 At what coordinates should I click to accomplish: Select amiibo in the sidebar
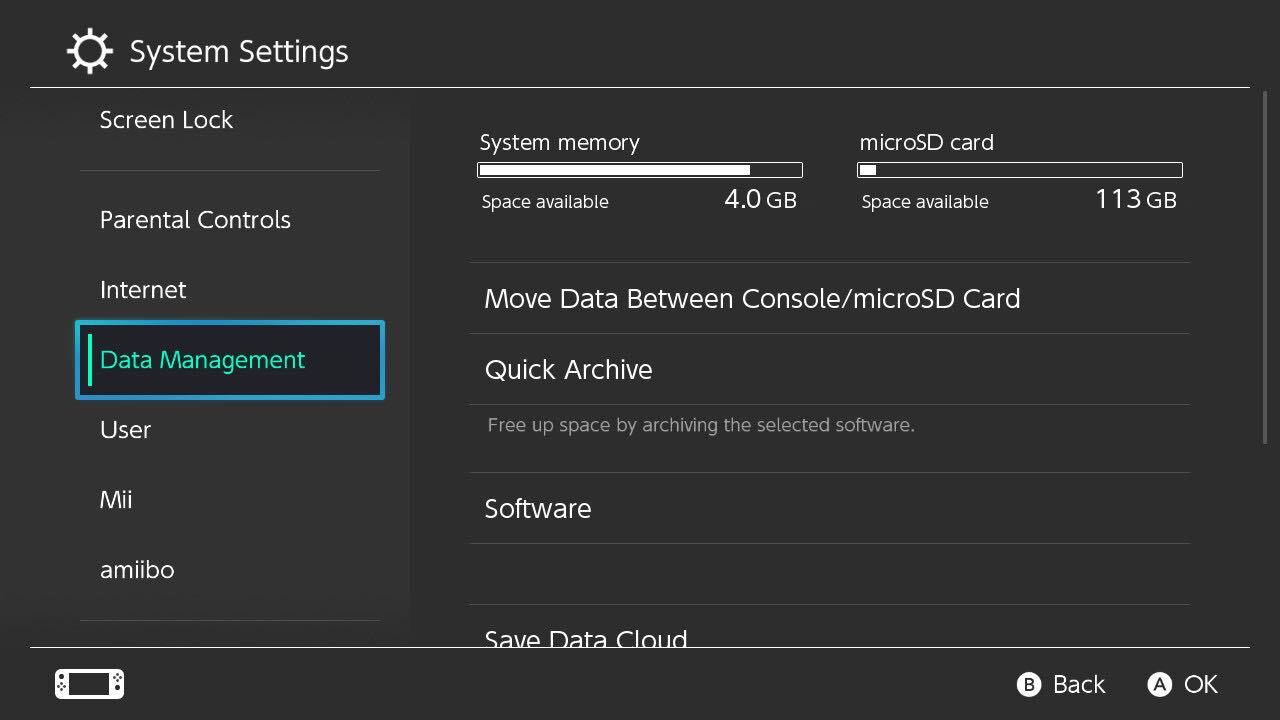[x=230, y=570]
